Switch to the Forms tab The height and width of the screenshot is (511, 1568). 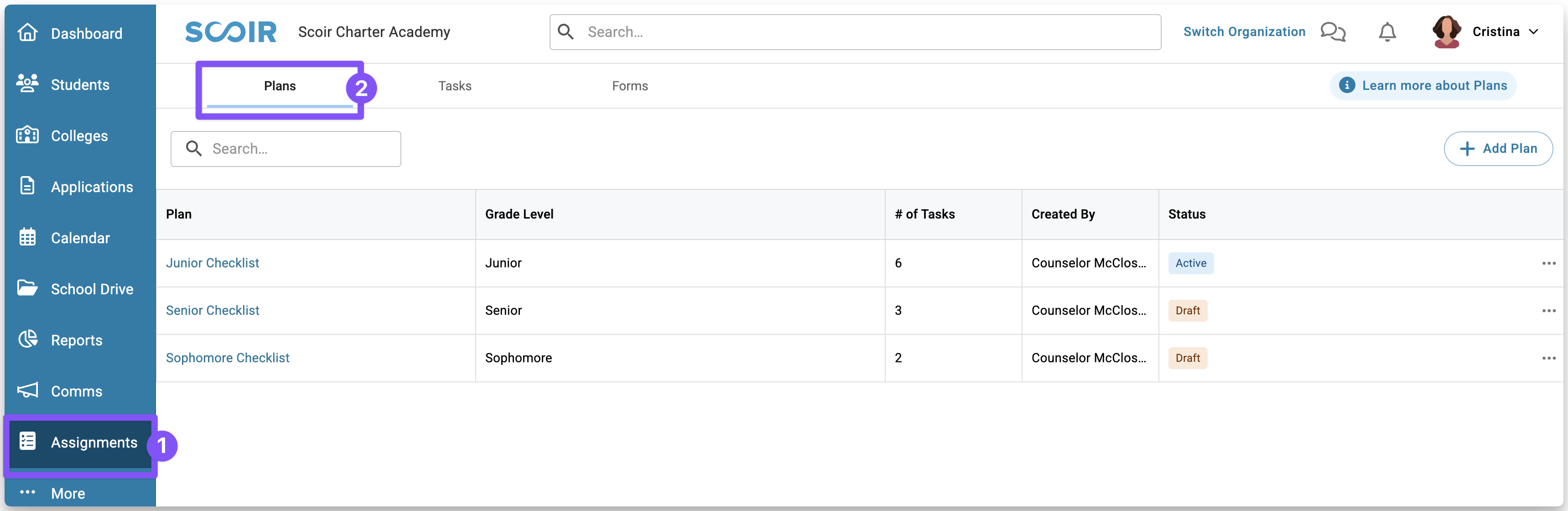pos(630,86)
